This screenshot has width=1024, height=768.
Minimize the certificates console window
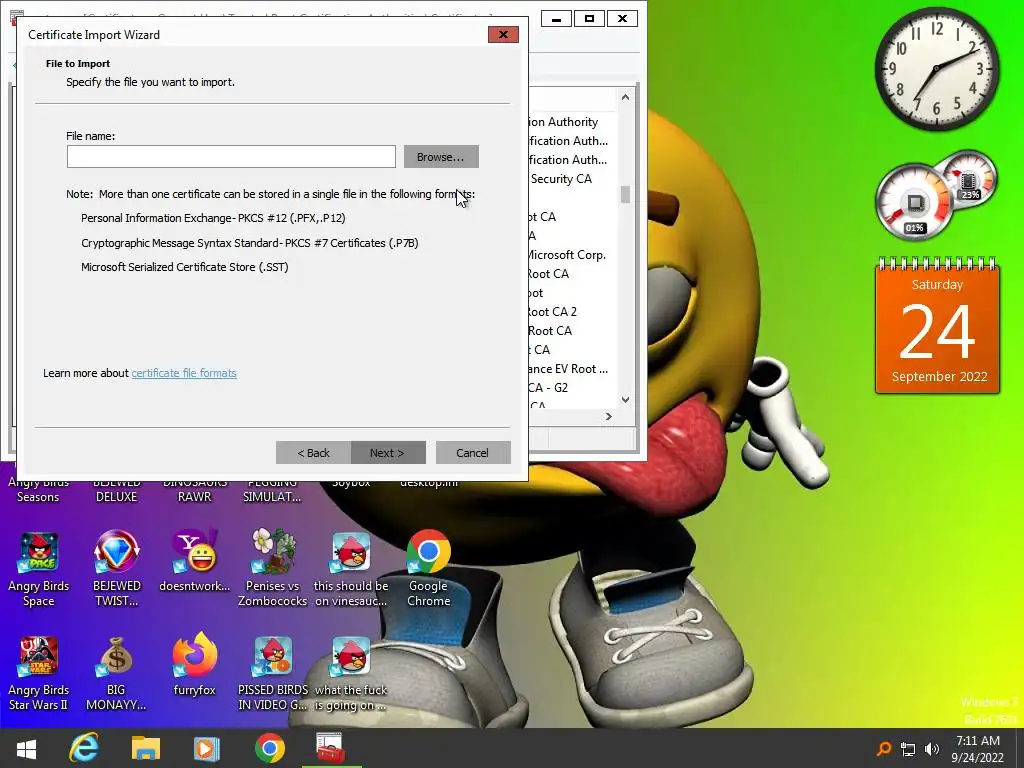556,18
